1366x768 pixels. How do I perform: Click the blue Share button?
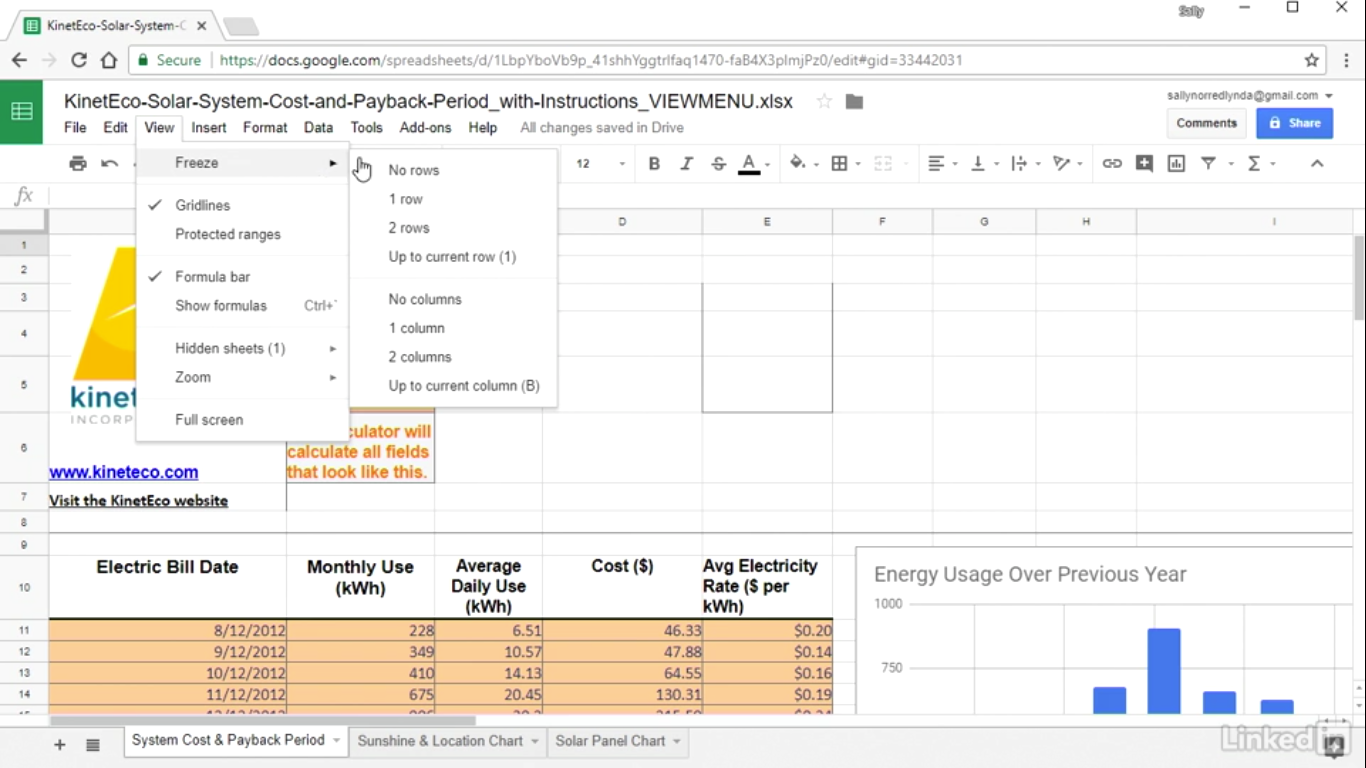coord(1294,123)
